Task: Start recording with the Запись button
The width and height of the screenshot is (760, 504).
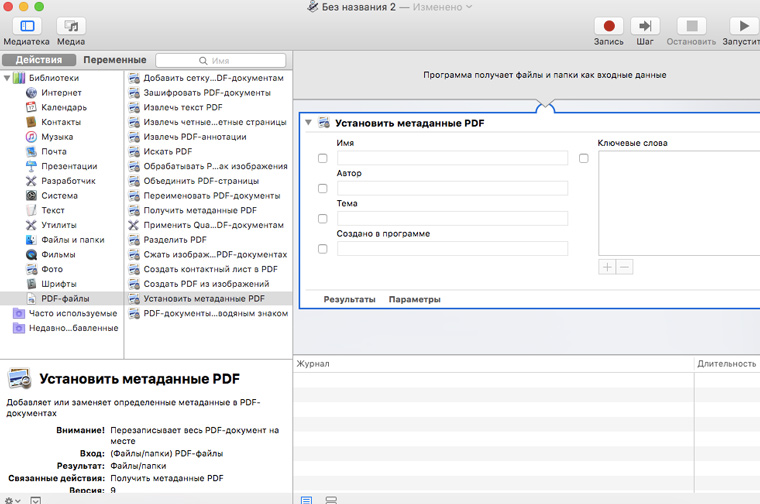Action: click(x=609, y=26)
